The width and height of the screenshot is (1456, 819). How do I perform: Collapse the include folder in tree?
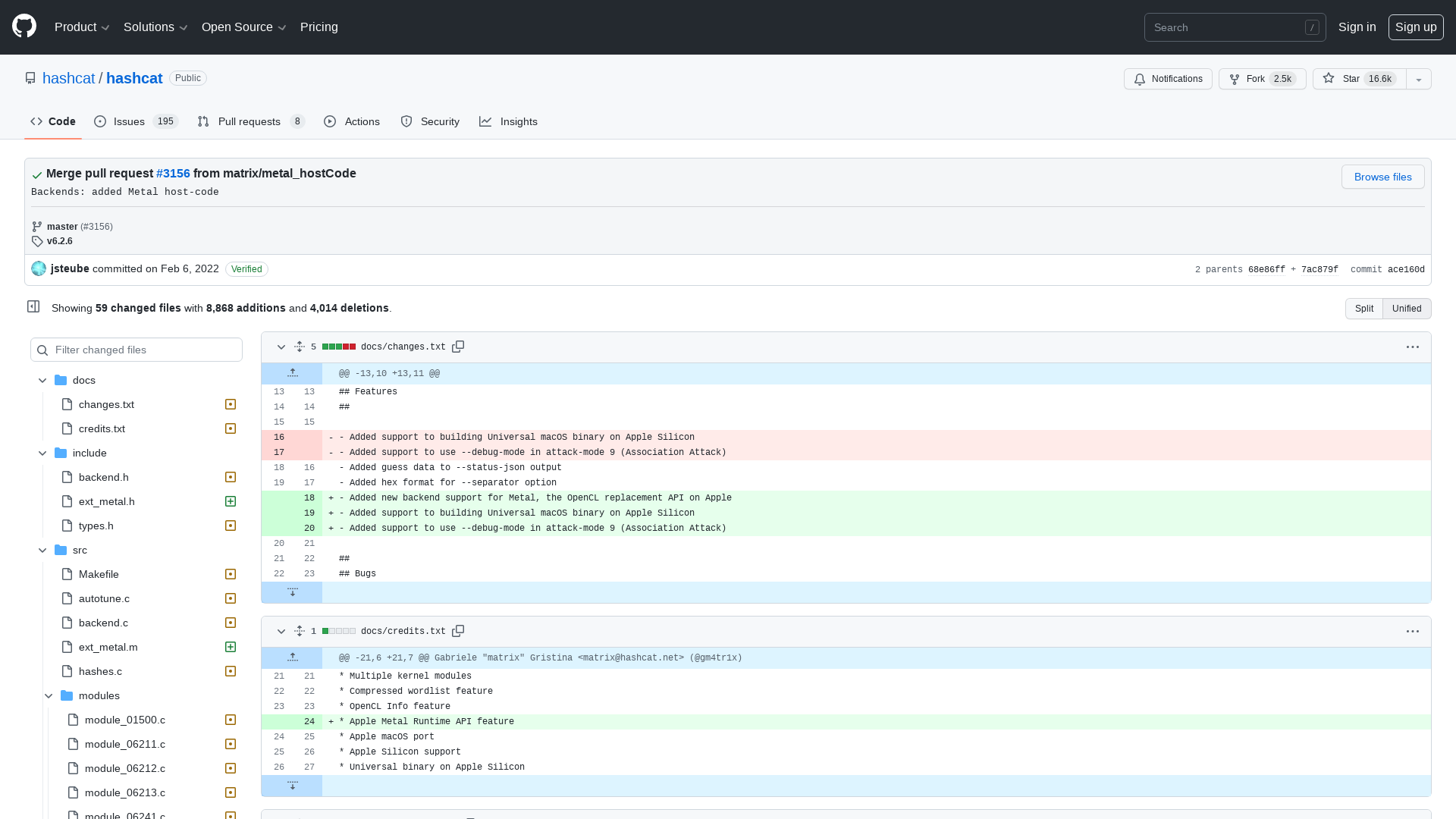[x=42, y=453]
